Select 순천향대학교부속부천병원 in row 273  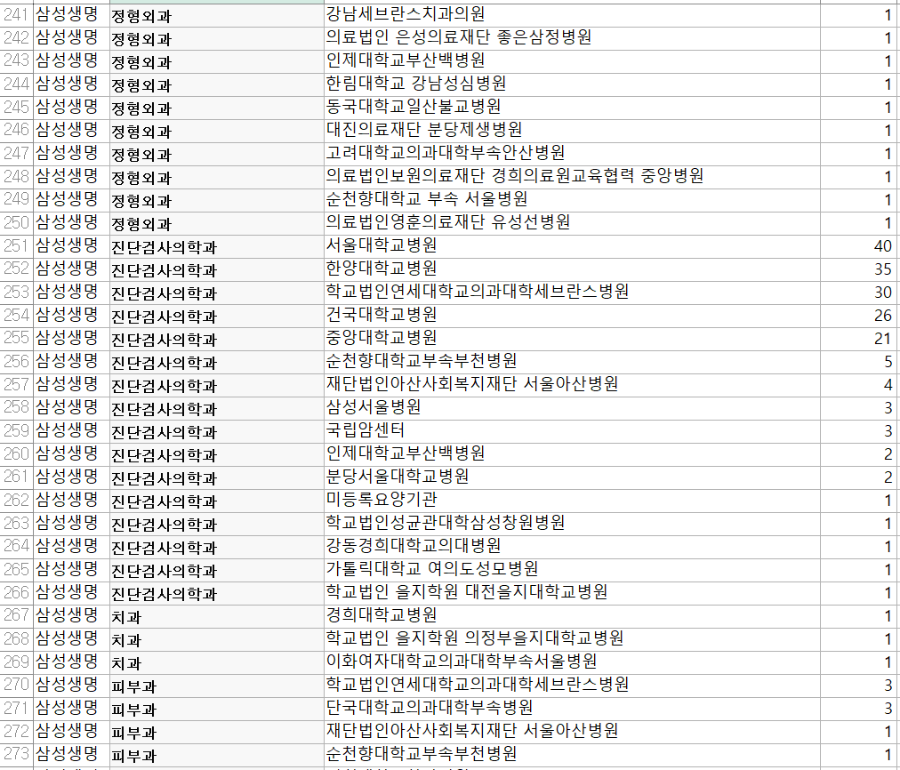572,755
